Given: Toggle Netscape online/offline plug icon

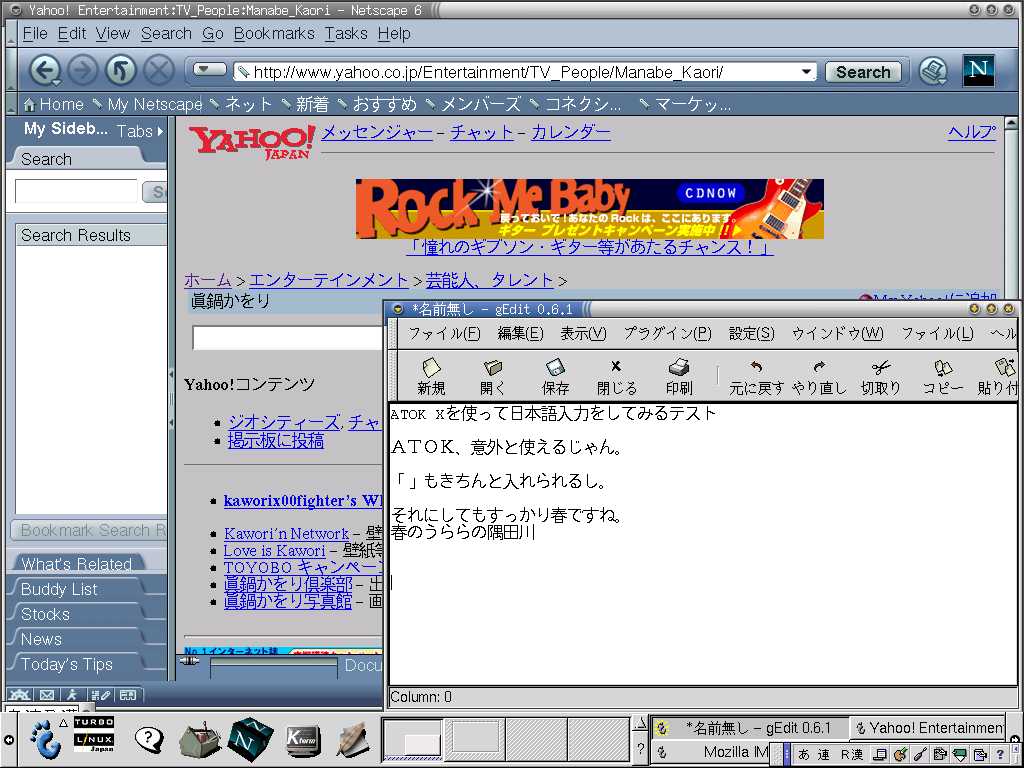Looking at the screenshot, I should click(x=189, y=661).
